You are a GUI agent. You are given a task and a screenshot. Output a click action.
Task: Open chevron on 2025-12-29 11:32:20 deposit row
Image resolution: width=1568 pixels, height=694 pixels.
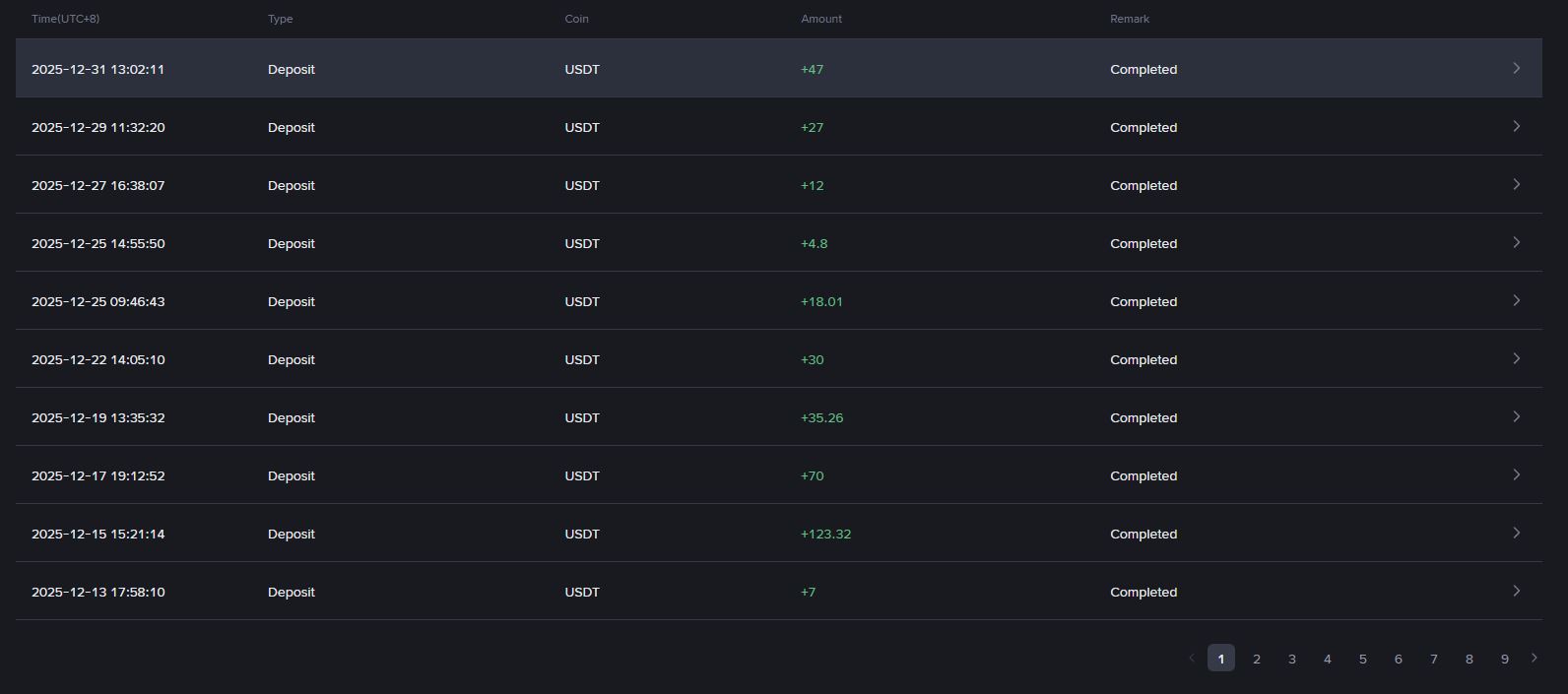click(1517, 126)
